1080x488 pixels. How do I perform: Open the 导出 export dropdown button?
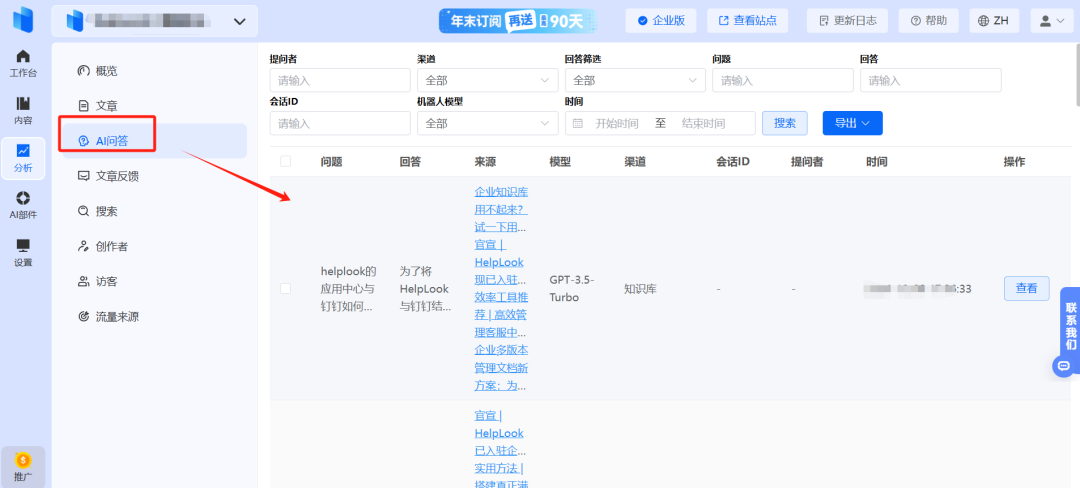coord(853,123)
